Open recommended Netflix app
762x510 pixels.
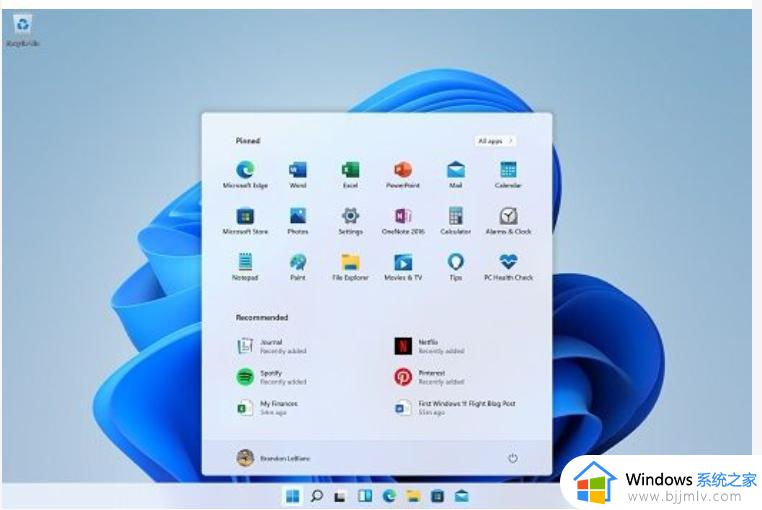(430, 346)
